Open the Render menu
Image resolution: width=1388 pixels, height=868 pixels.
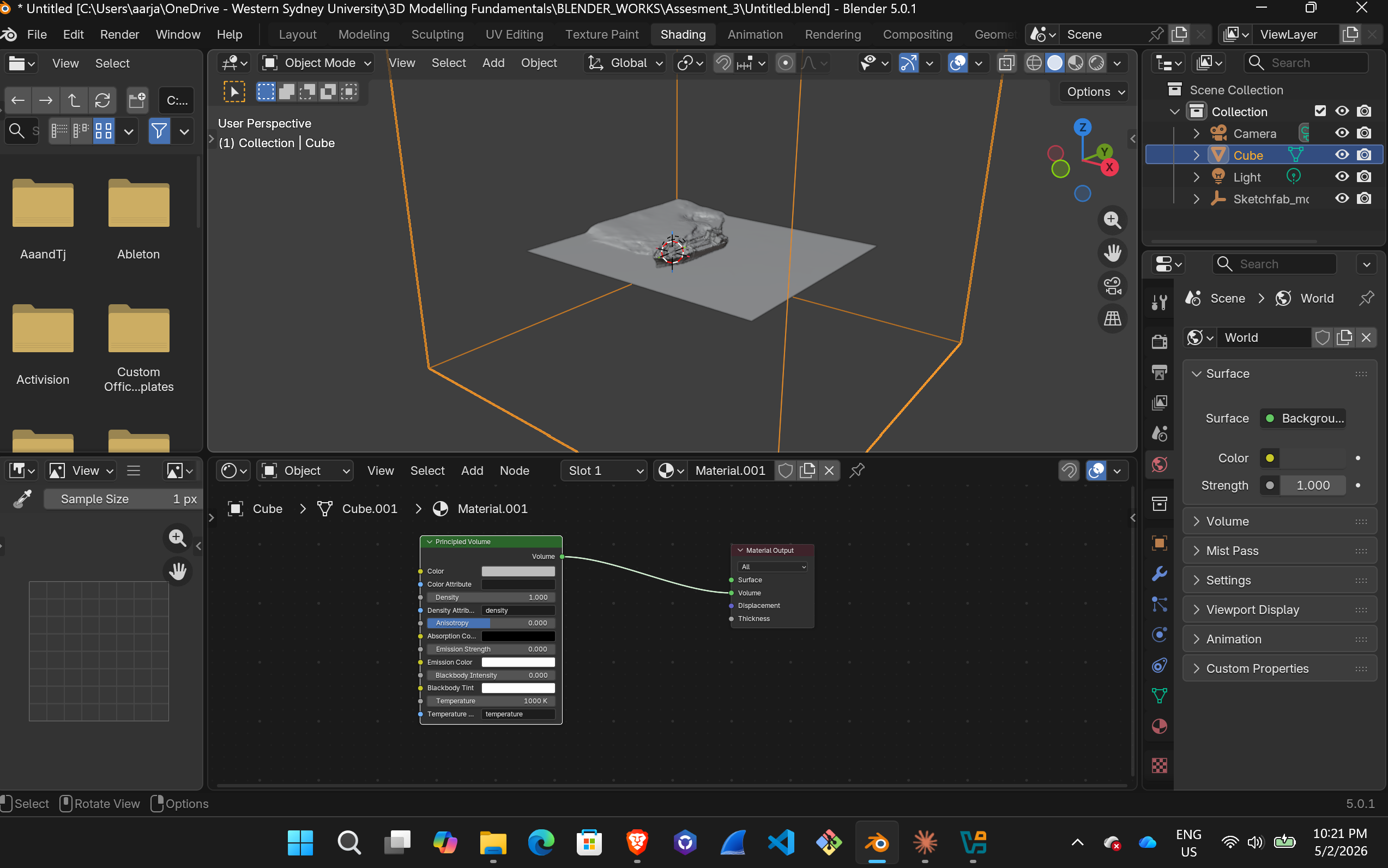pyautogui.click(x=119, y=34)
